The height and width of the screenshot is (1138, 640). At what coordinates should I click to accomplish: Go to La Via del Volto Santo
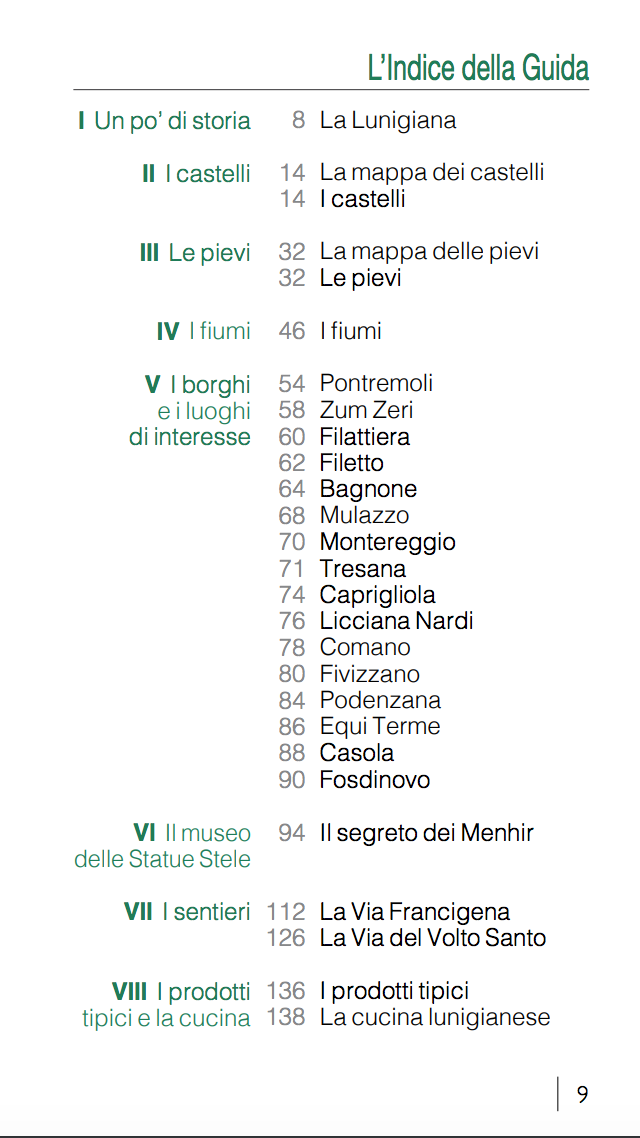coord(432,938)
